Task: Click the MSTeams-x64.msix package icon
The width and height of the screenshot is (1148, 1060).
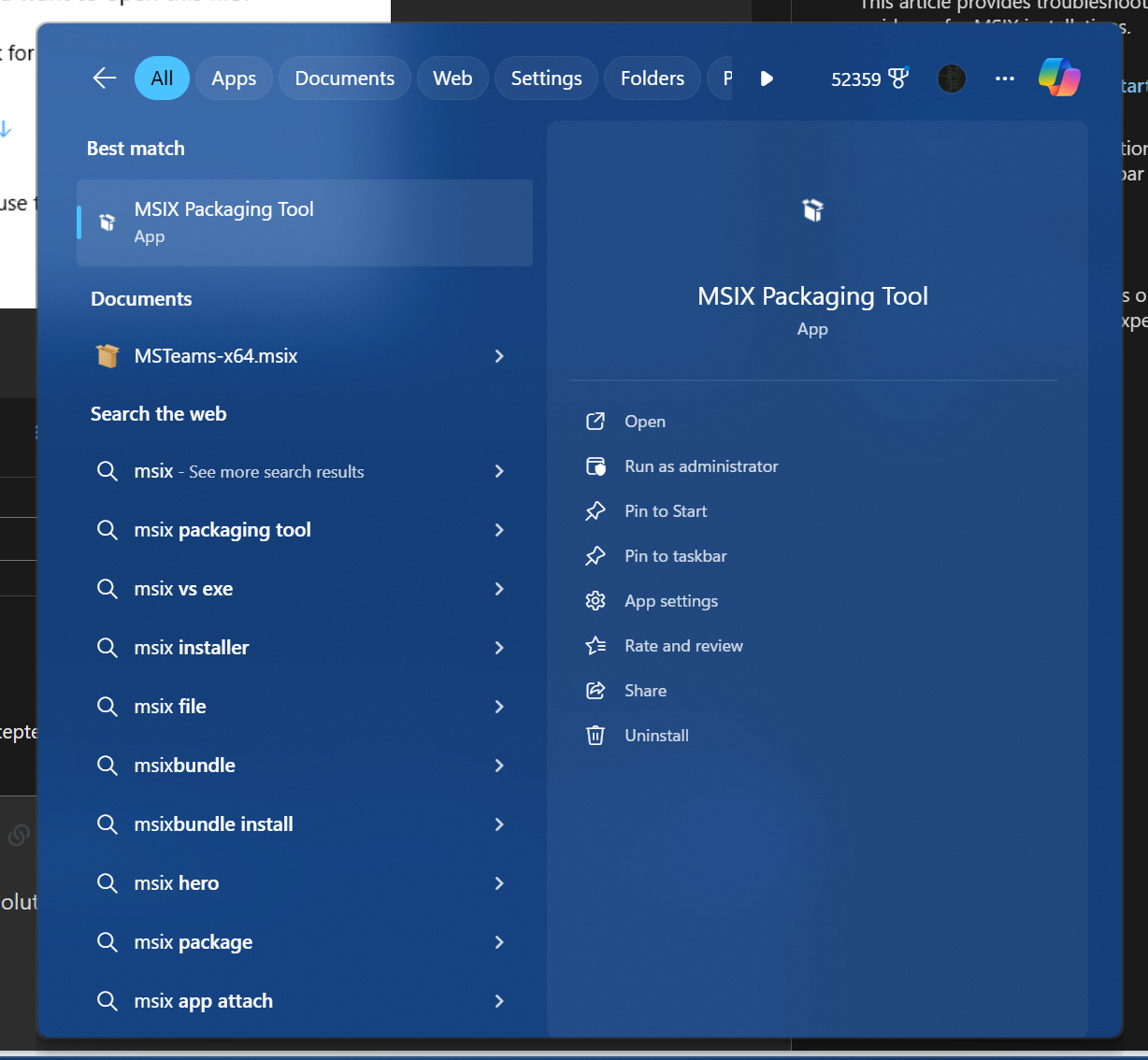Action: pos(108,356)
